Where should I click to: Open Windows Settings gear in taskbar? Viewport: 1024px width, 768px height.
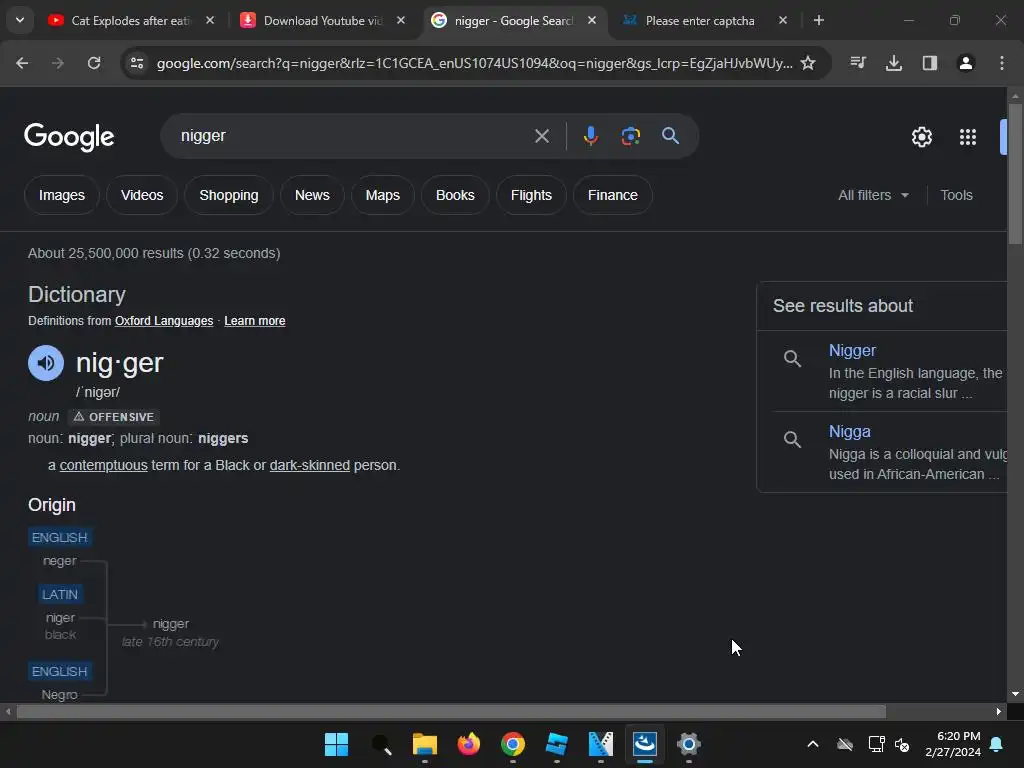pos(688,744)
